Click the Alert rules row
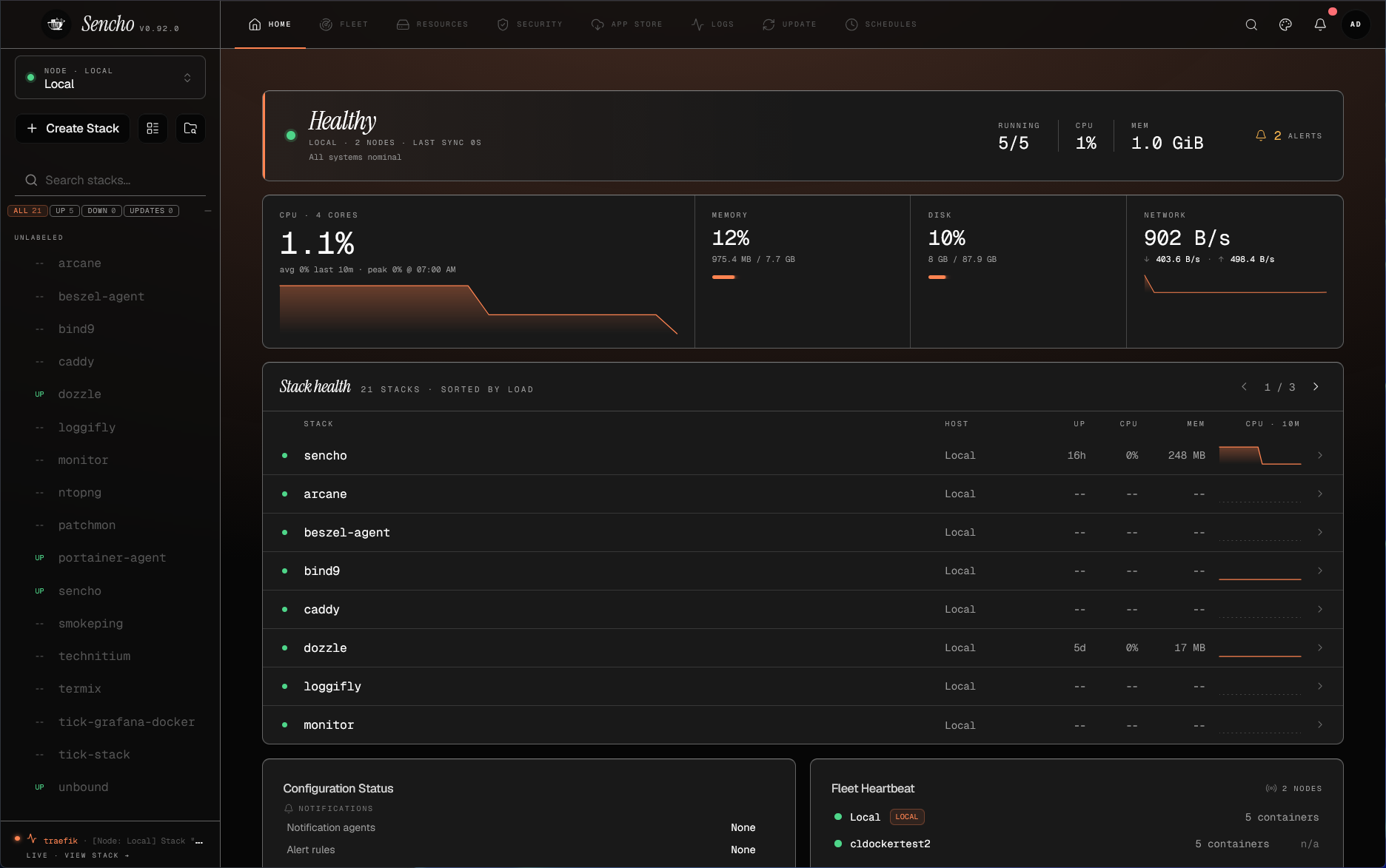The height and width of the screenshot is (868, 1386). pyautogui.click(x=521, y=850)
